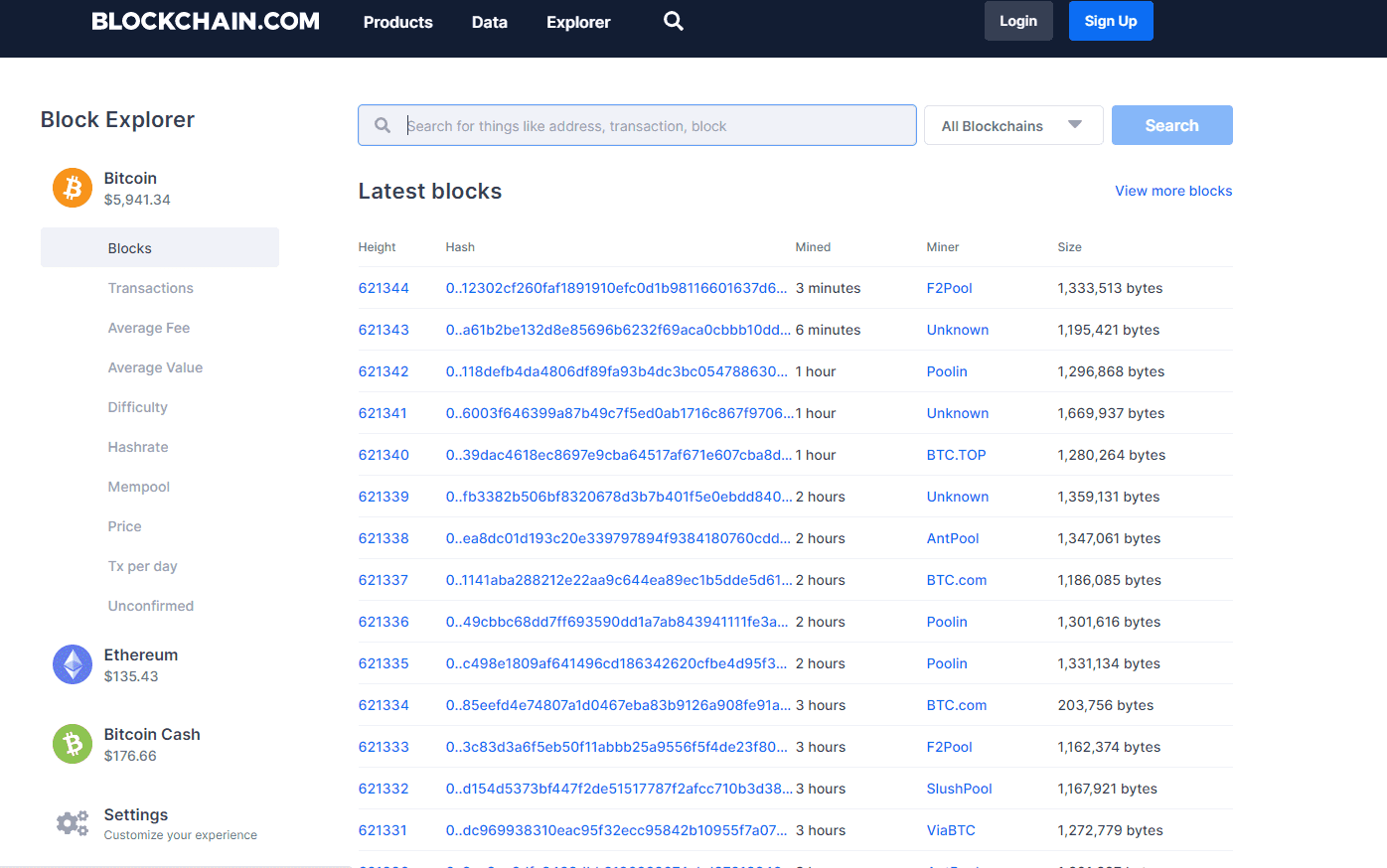Click the blue Search button
The image size is (1387, 868).
pos(1172,125)
